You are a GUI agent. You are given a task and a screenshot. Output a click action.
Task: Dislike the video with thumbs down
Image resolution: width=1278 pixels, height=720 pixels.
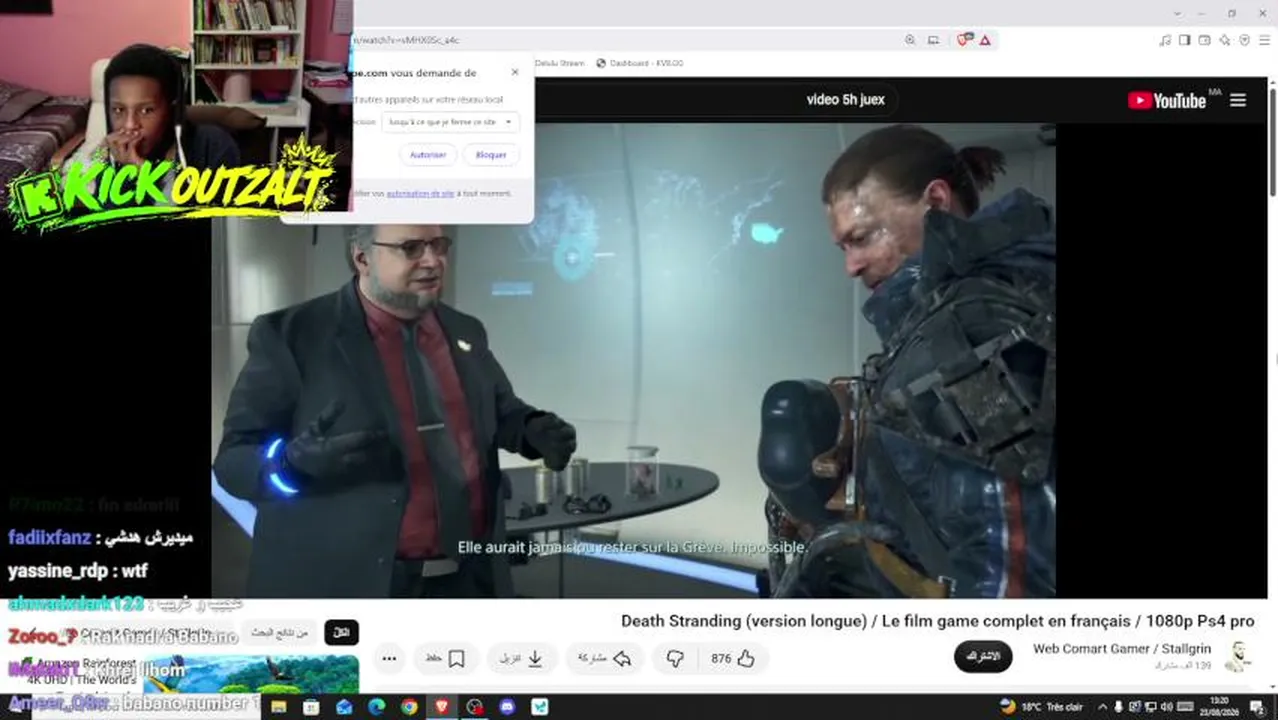coord(675,658)
